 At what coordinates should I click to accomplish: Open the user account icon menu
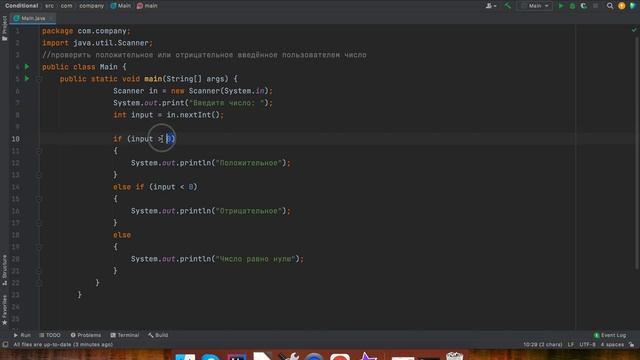coord(491,6)
